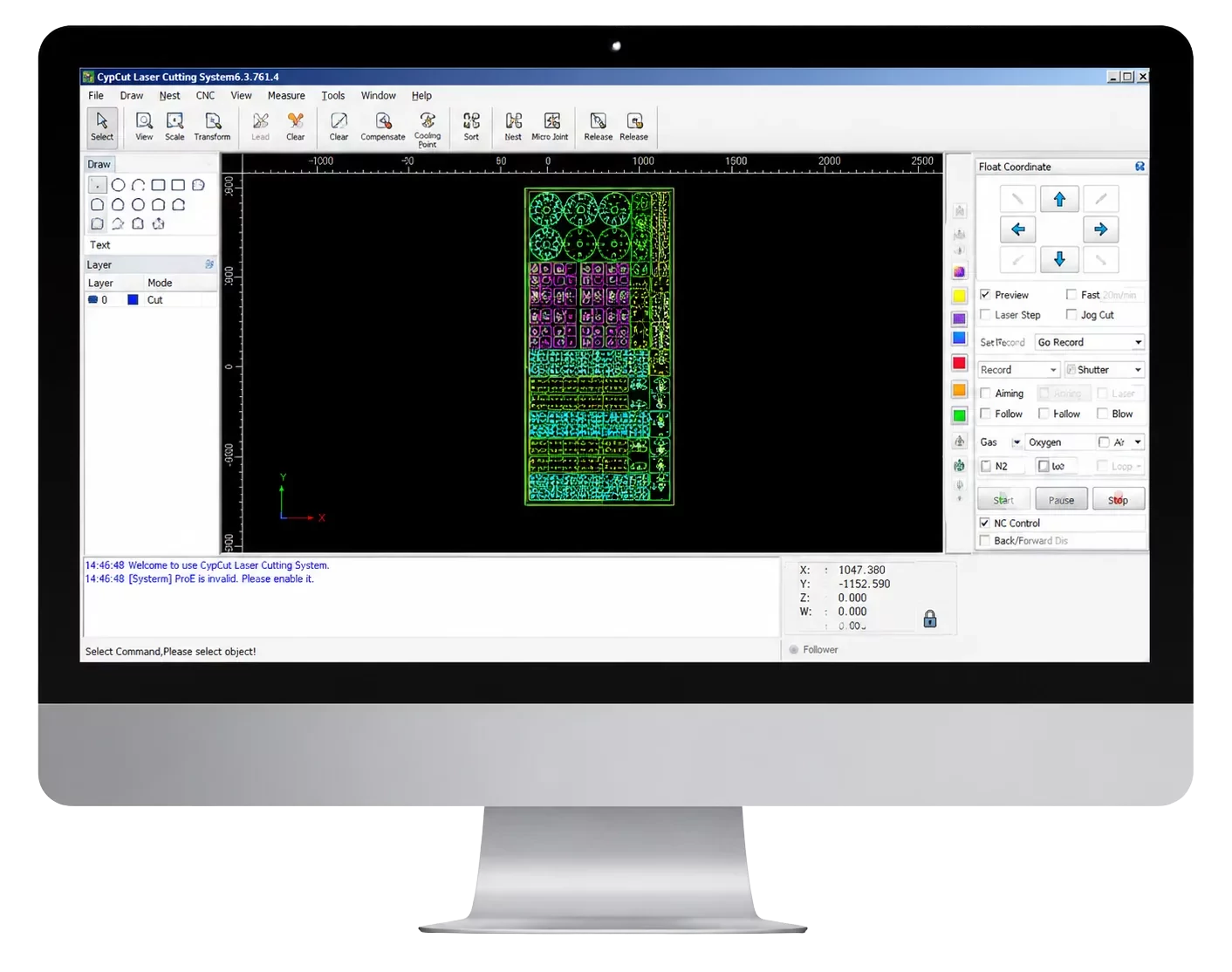Open the Window menu
The height and width of the screenshot is (972, 1232).
378,96
